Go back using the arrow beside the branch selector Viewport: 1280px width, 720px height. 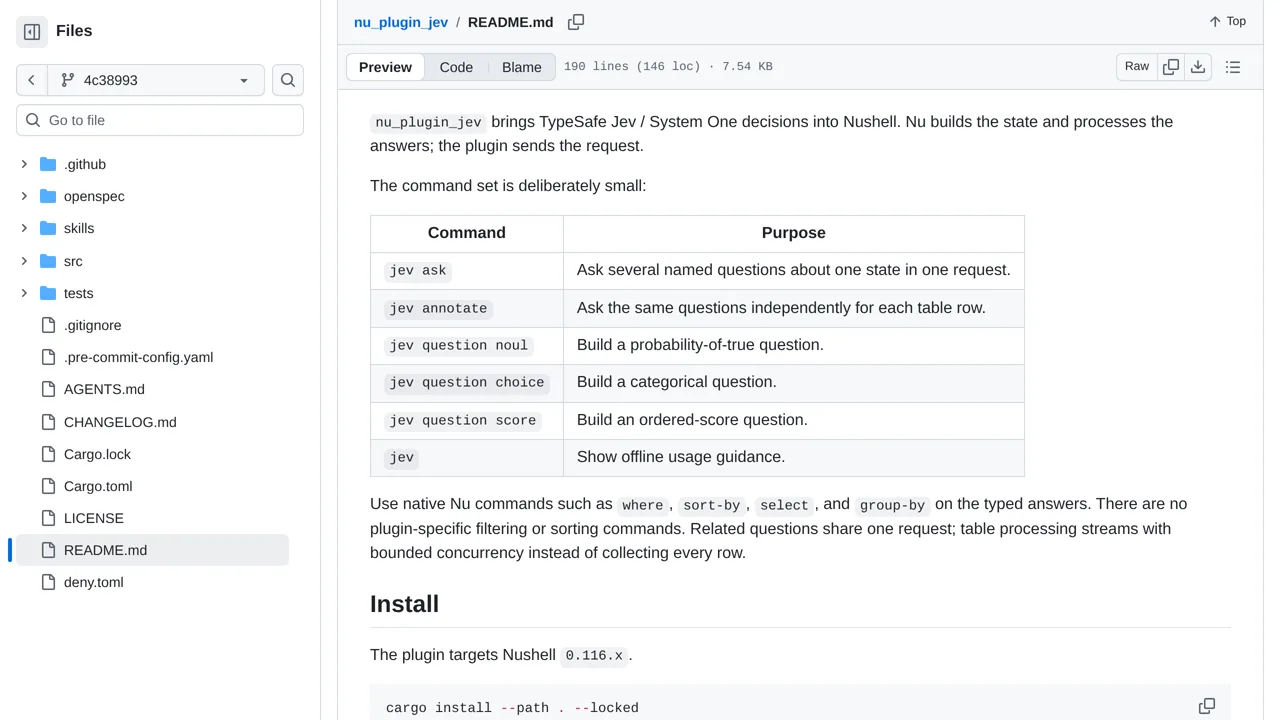click(x=31, y=80)
